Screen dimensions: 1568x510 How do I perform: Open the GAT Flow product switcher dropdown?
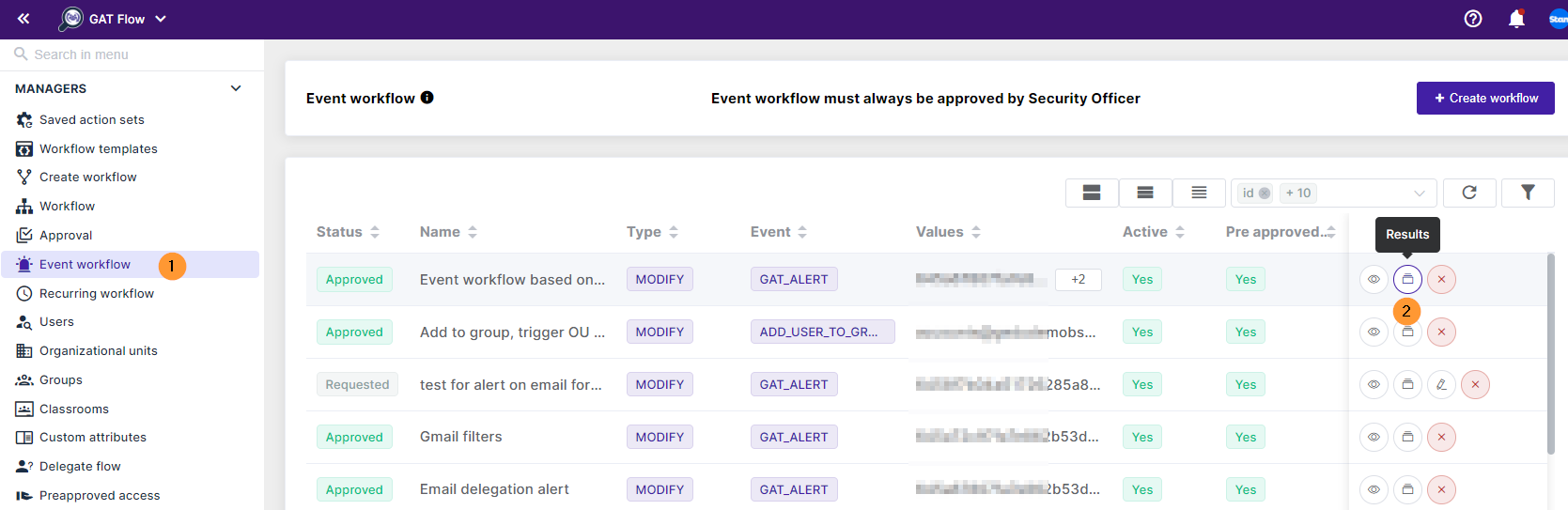click(x=113, y=19)
